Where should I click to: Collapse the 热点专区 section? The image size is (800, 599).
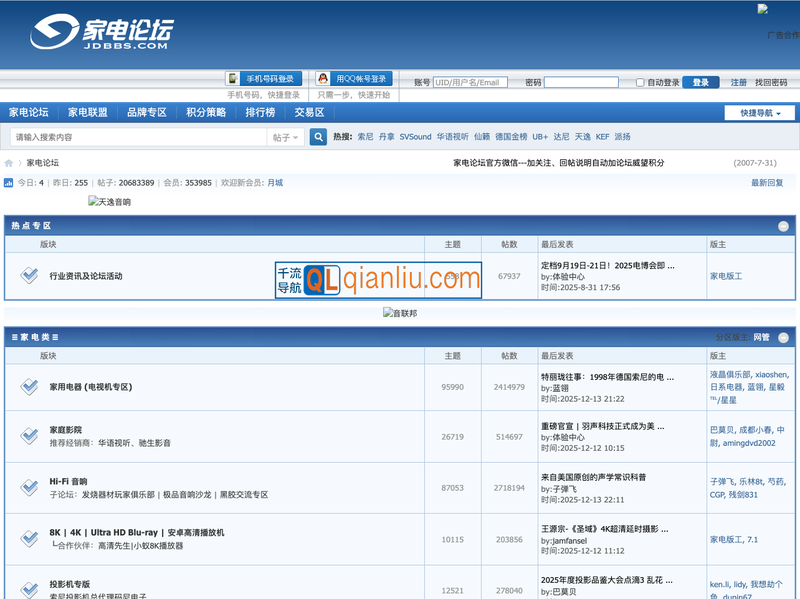tap(784, 227)
